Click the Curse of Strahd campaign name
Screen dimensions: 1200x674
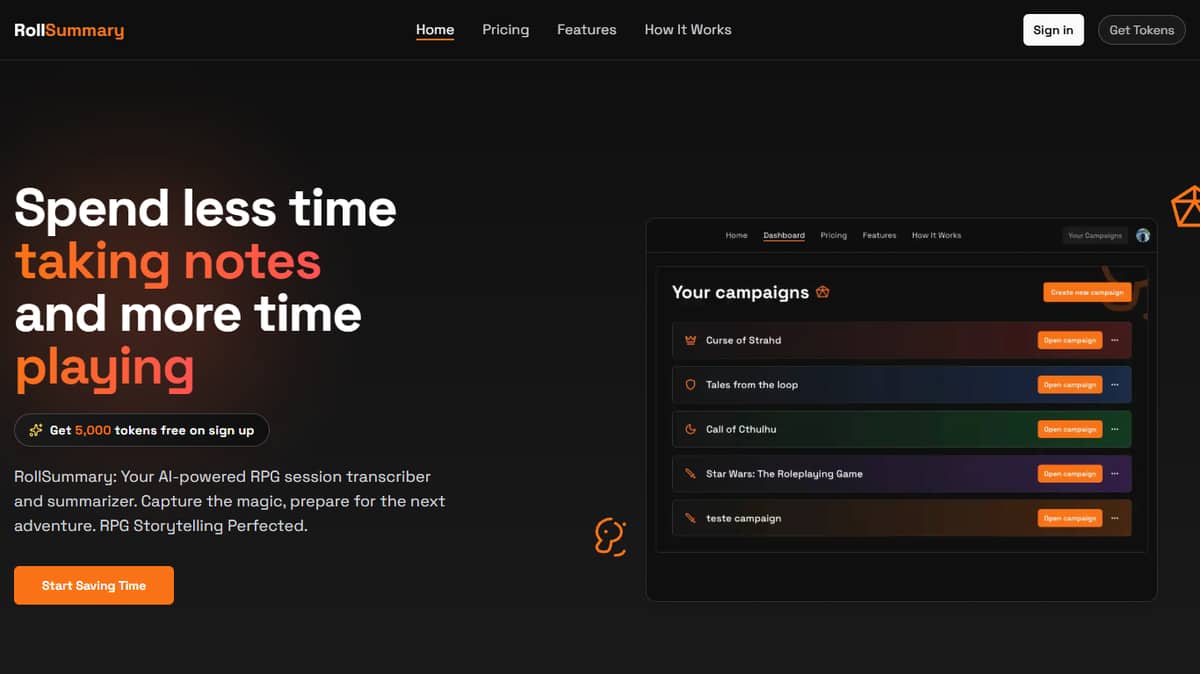[x=743, y=341]
